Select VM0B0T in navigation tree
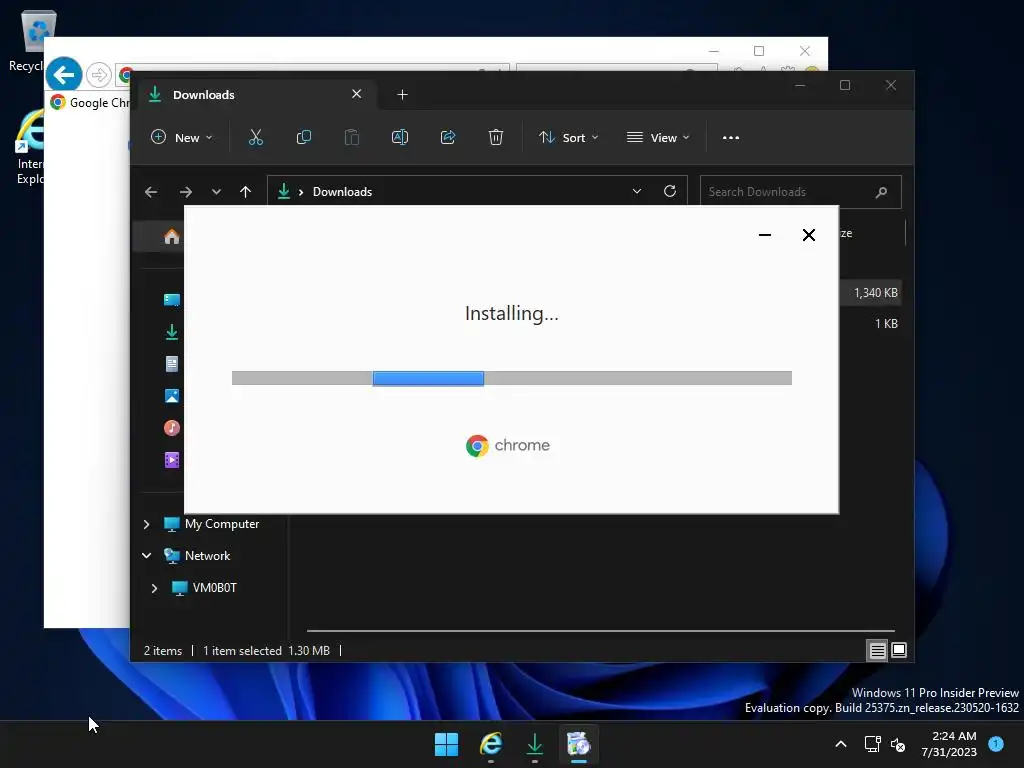 pos(214,588)
